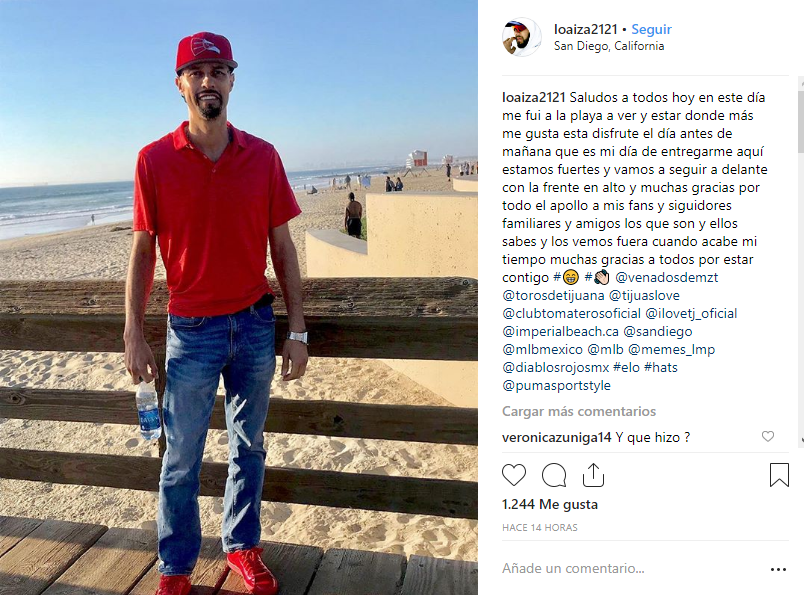804x595 pixels.
Task: Like veronicazuniga14's comment heart
Action: (x=768, y=437)
